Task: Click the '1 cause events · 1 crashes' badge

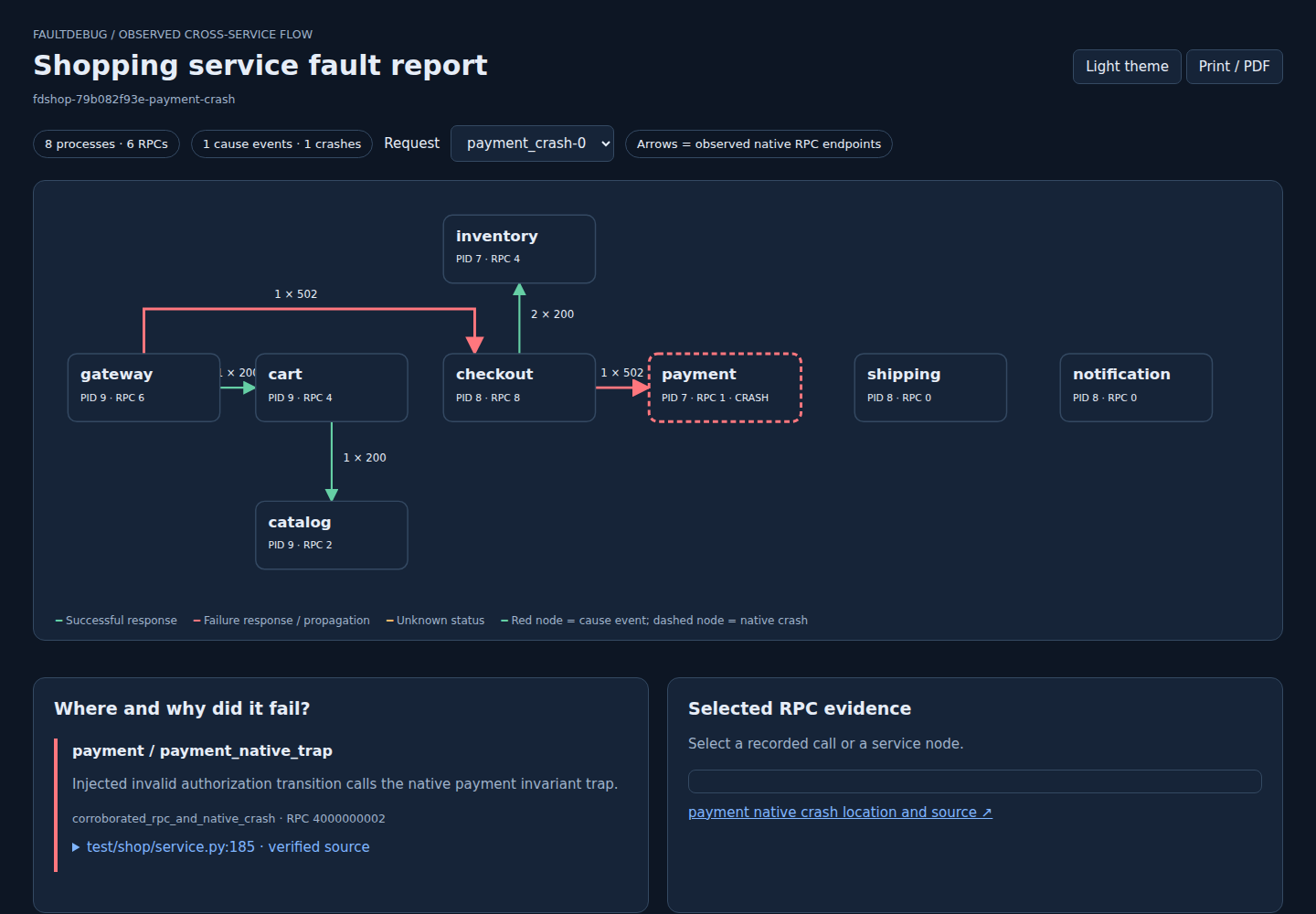Action: (281, 144)
